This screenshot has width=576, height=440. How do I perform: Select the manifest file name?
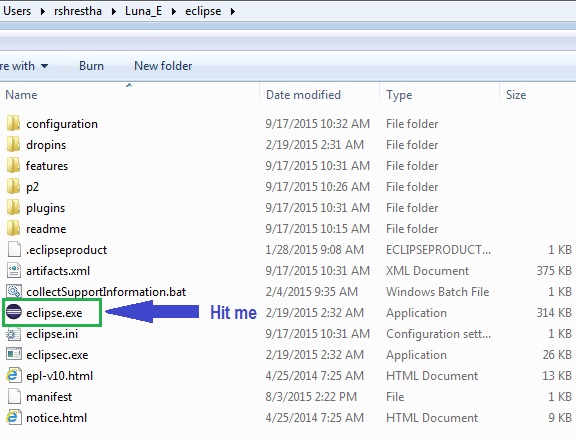pyautogui.click(x=49, y=397)
